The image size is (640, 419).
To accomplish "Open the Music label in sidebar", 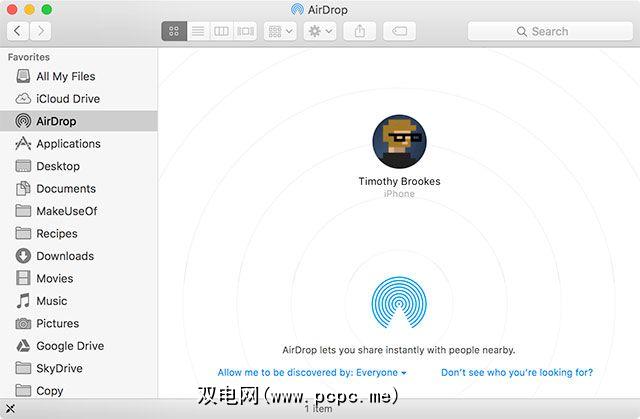I will tap(51, 301).
